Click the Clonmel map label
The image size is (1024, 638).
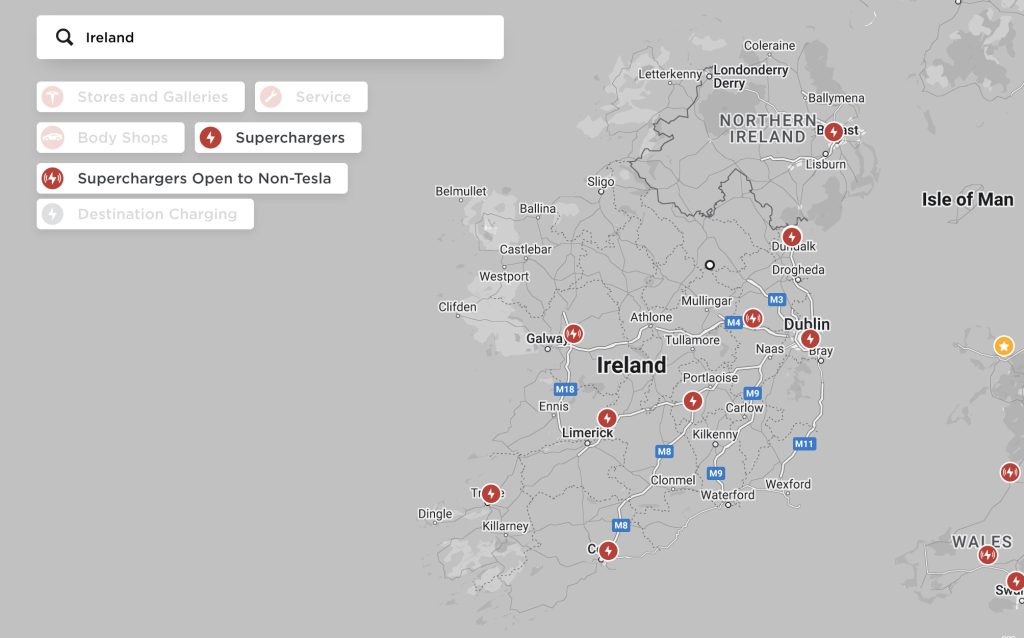pyautogui.click(x=673, y=480)
